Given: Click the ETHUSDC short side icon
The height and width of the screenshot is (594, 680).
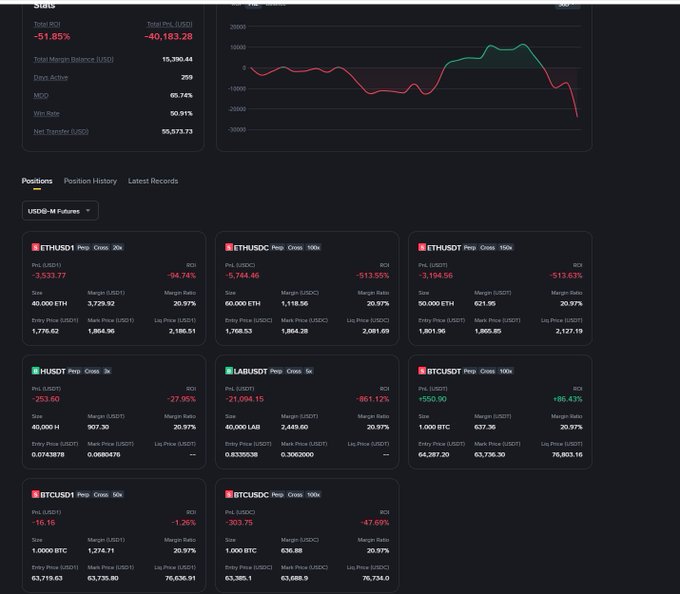Looking at the screenshot, I should [x=229, y=247].
